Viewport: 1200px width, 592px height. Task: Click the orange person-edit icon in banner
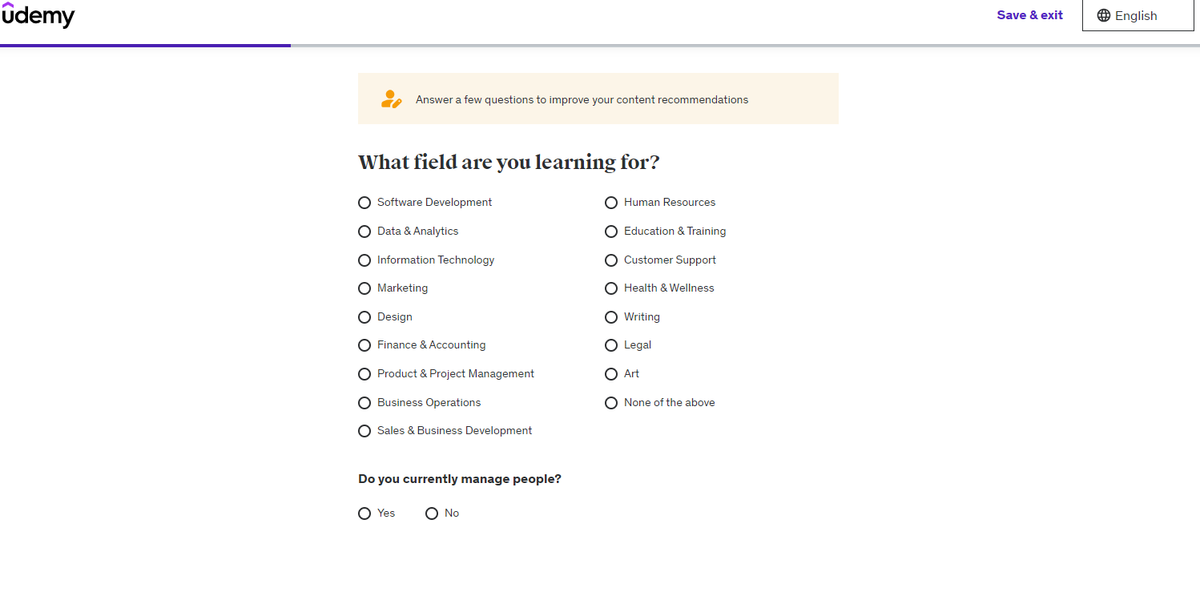391,99
